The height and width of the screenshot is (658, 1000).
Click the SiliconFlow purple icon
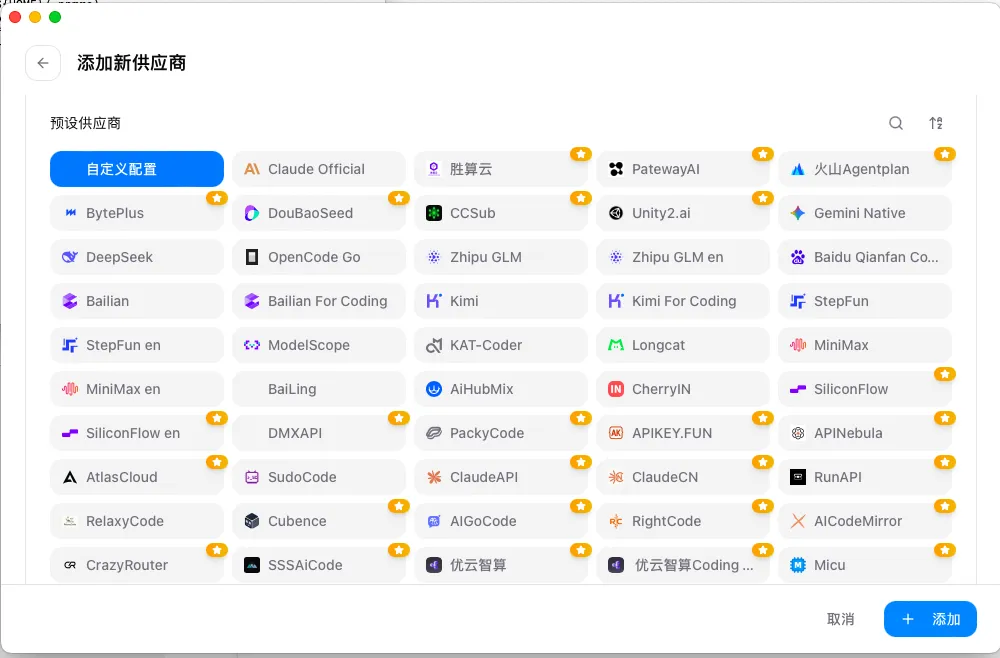tap(798, 389)
